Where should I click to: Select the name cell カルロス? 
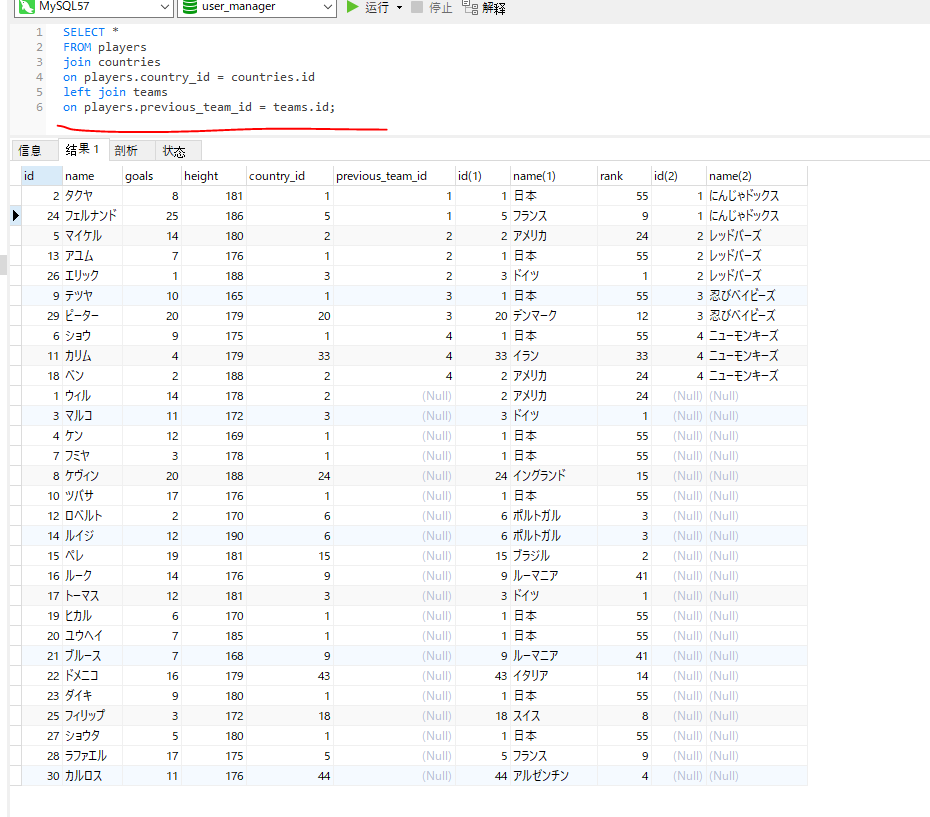pyautogui.click(x=92, y=775)
